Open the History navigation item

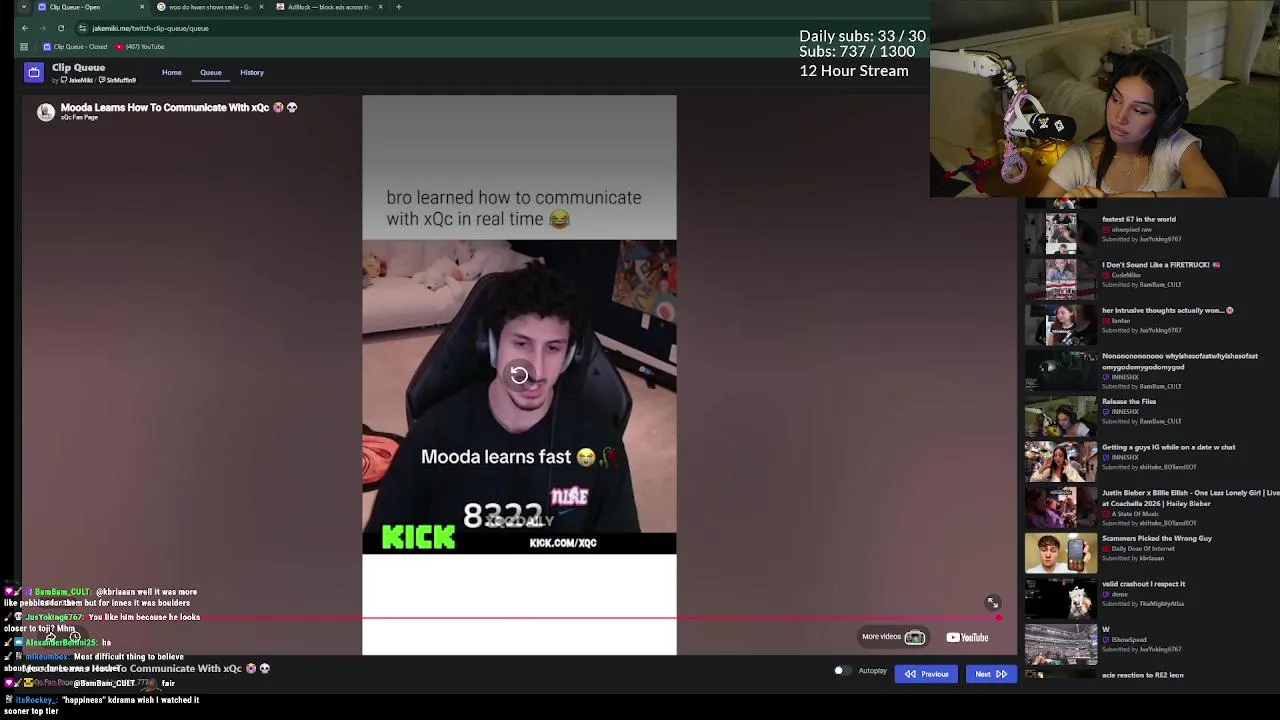[x=252, y=72]
